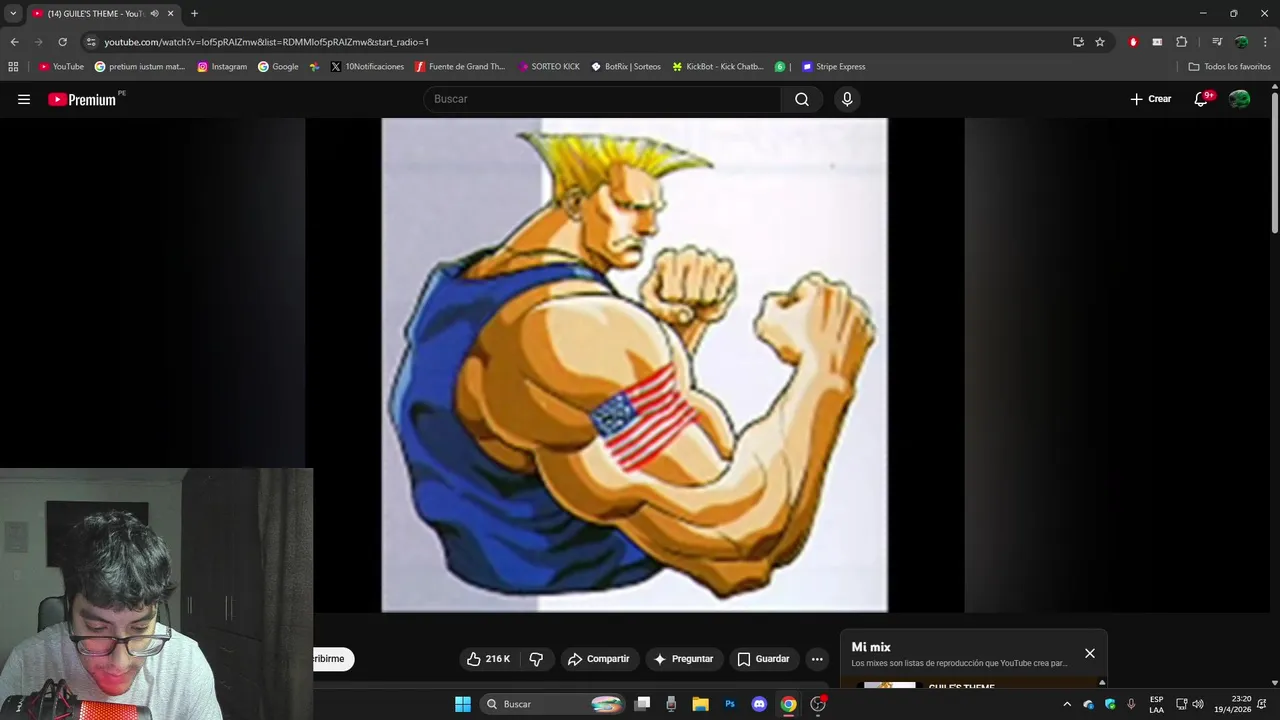Close the Mi mix panel
1280x720 pixels.
click(x=1090, y=653)
